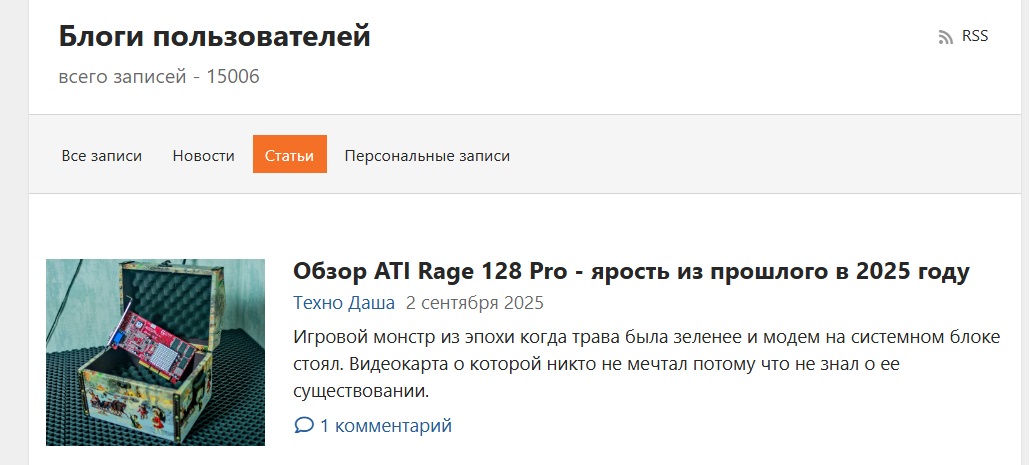Viewport: 1030px width, 465px height.
Task: Click the video card in chest thumbnail
Action: coord(156,353)
